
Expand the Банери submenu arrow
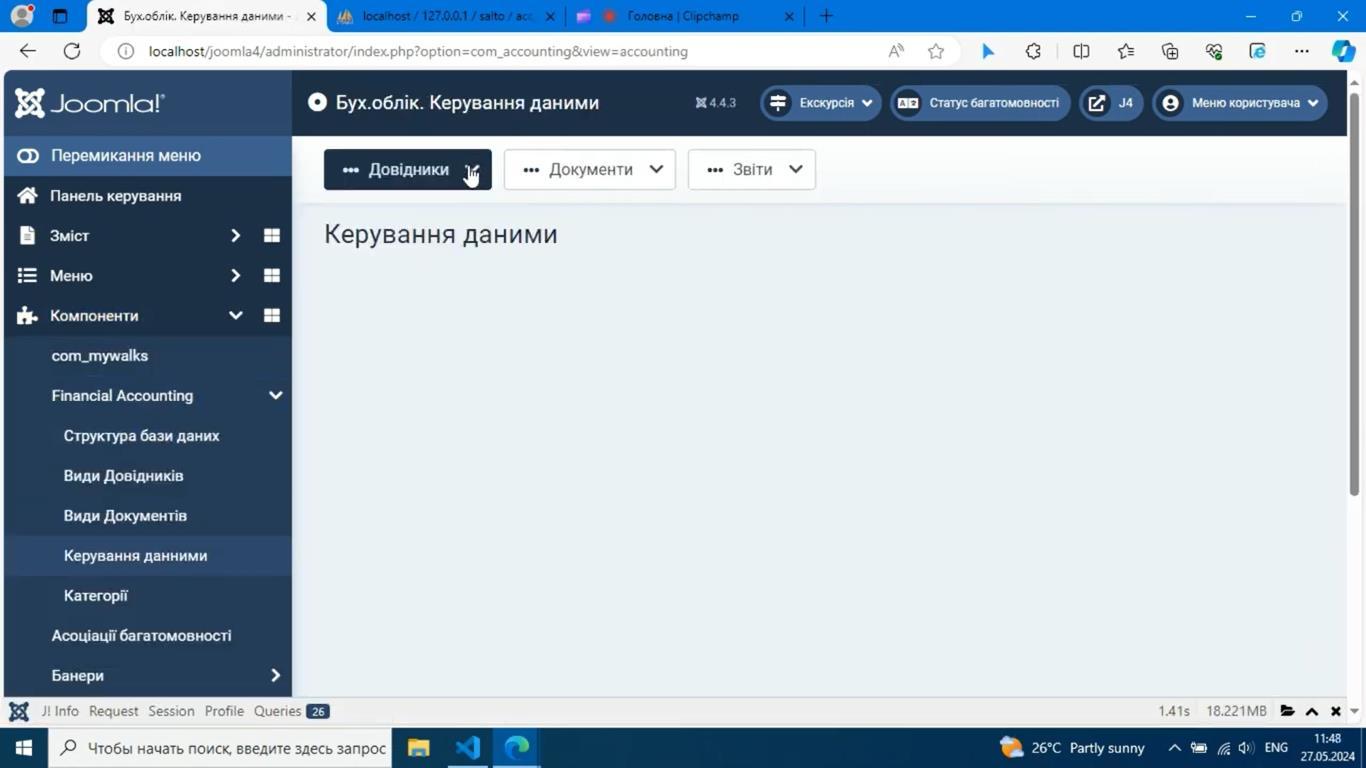[x=275, y=676]
